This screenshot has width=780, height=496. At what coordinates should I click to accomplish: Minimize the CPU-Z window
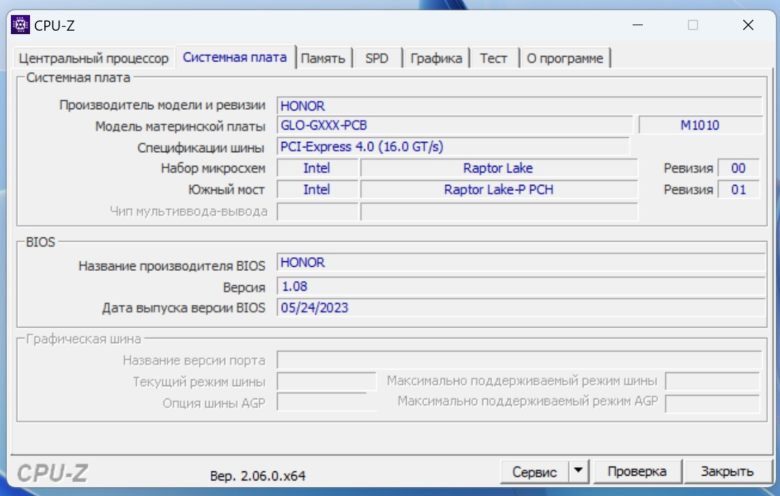[638, 25]
